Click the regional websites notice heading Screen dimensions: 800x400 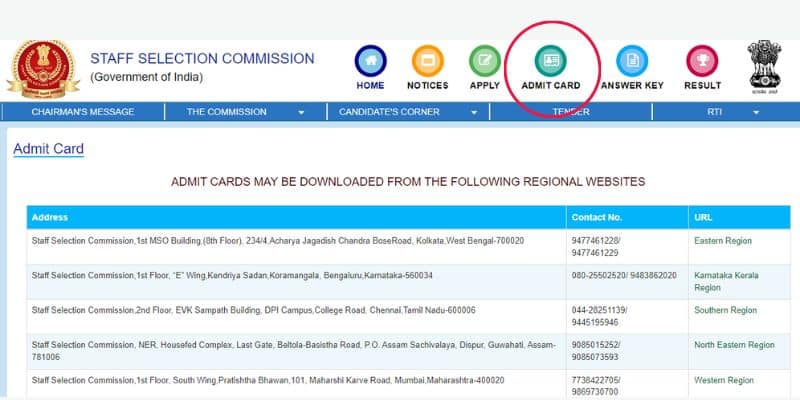point(408,182)
